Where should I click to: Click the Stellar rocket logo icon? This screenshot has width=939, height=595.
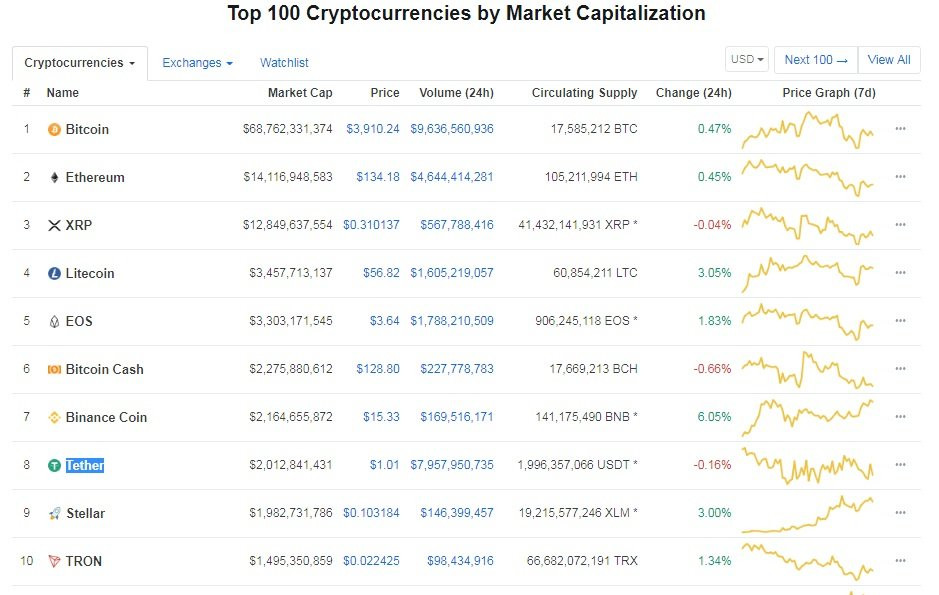click(54, 514)
